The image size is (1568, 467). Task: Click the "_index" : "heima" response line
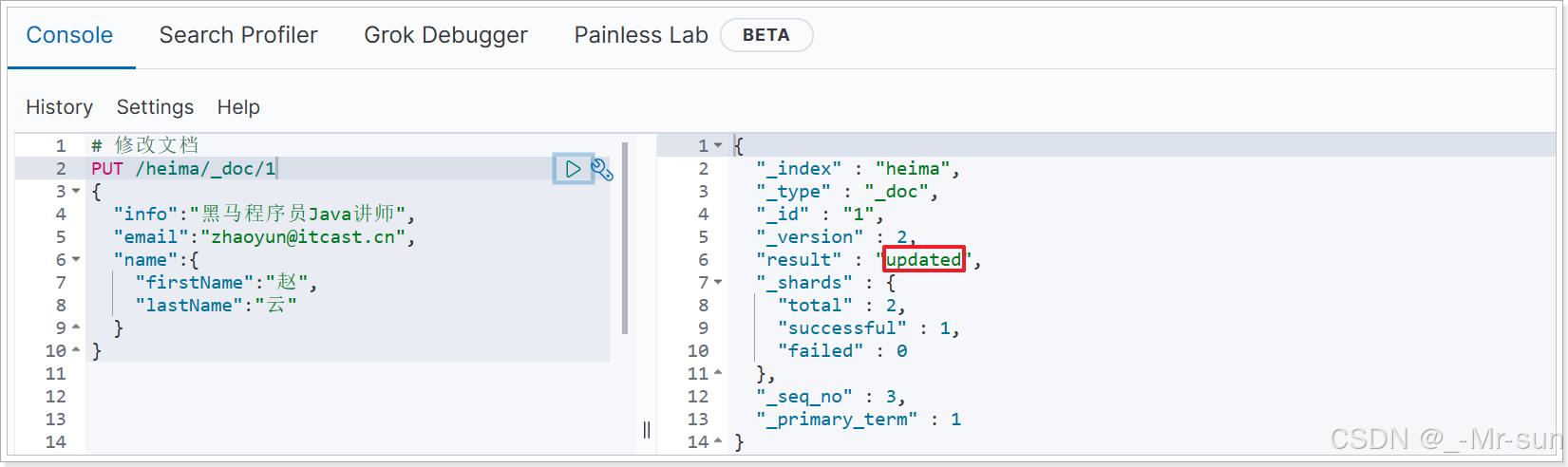coord(859,169)
